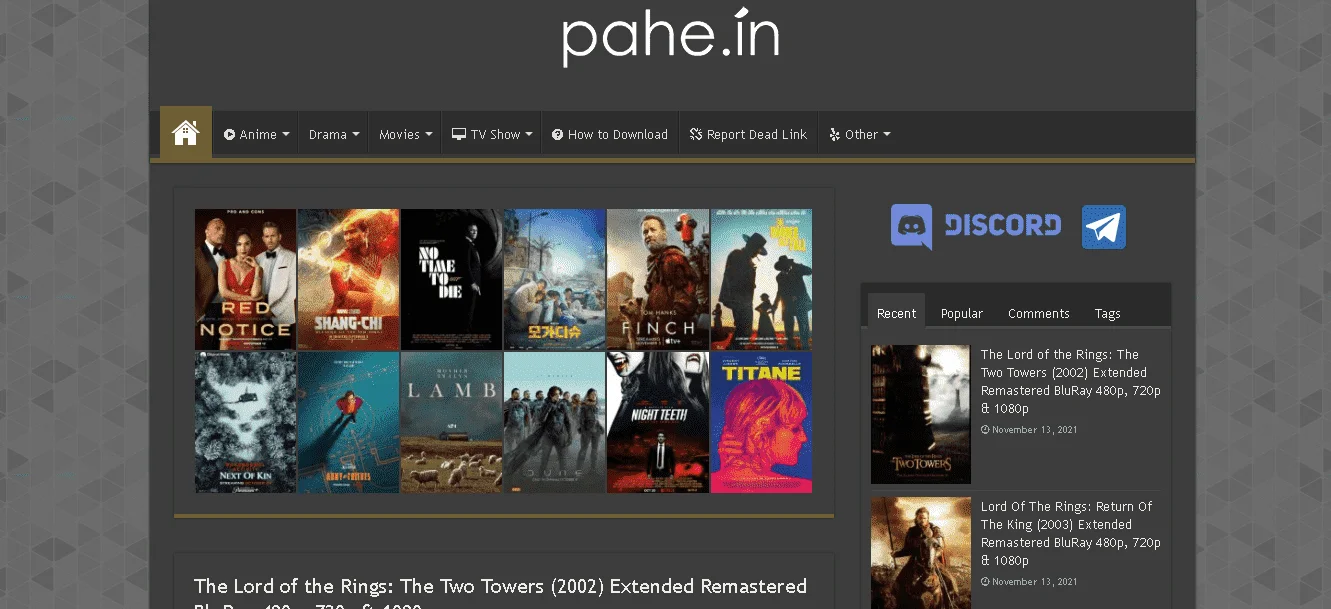Viewport: 1331px width, 609px height.
Task: Open the teal poster with red-caped figure
Action: (349, 422)
